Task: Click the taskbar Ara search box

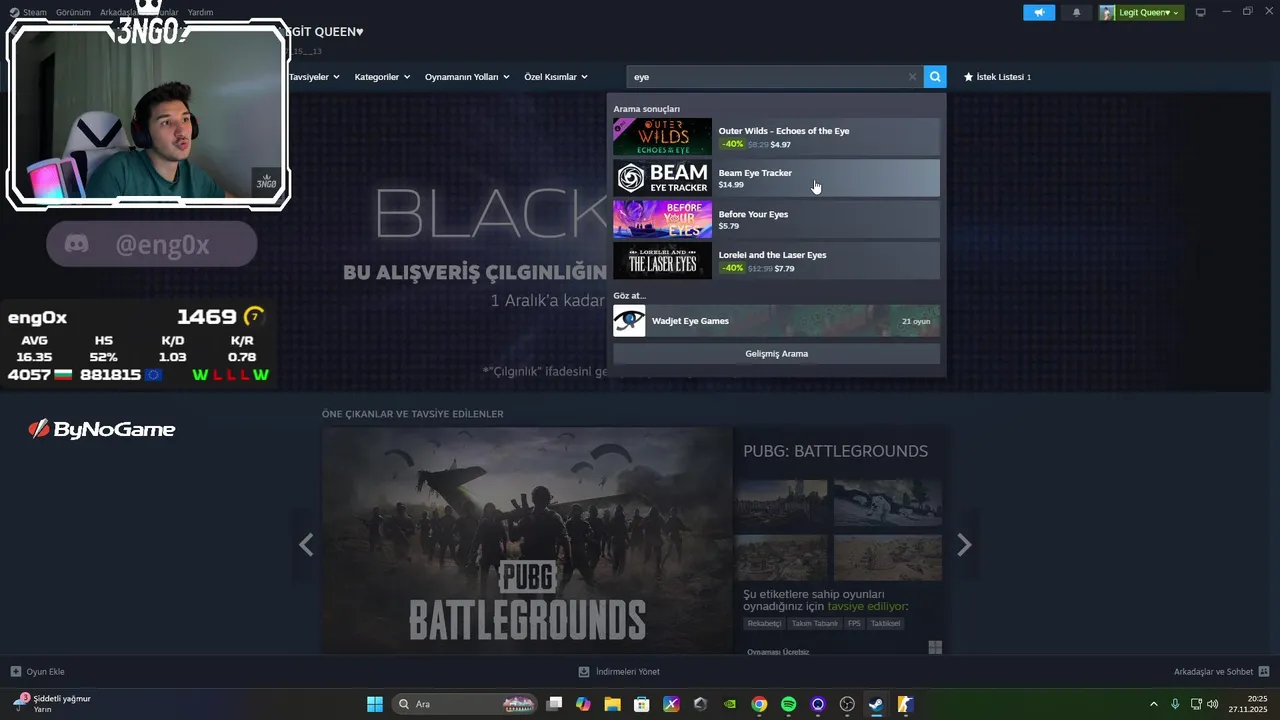Action: (465, 704)
